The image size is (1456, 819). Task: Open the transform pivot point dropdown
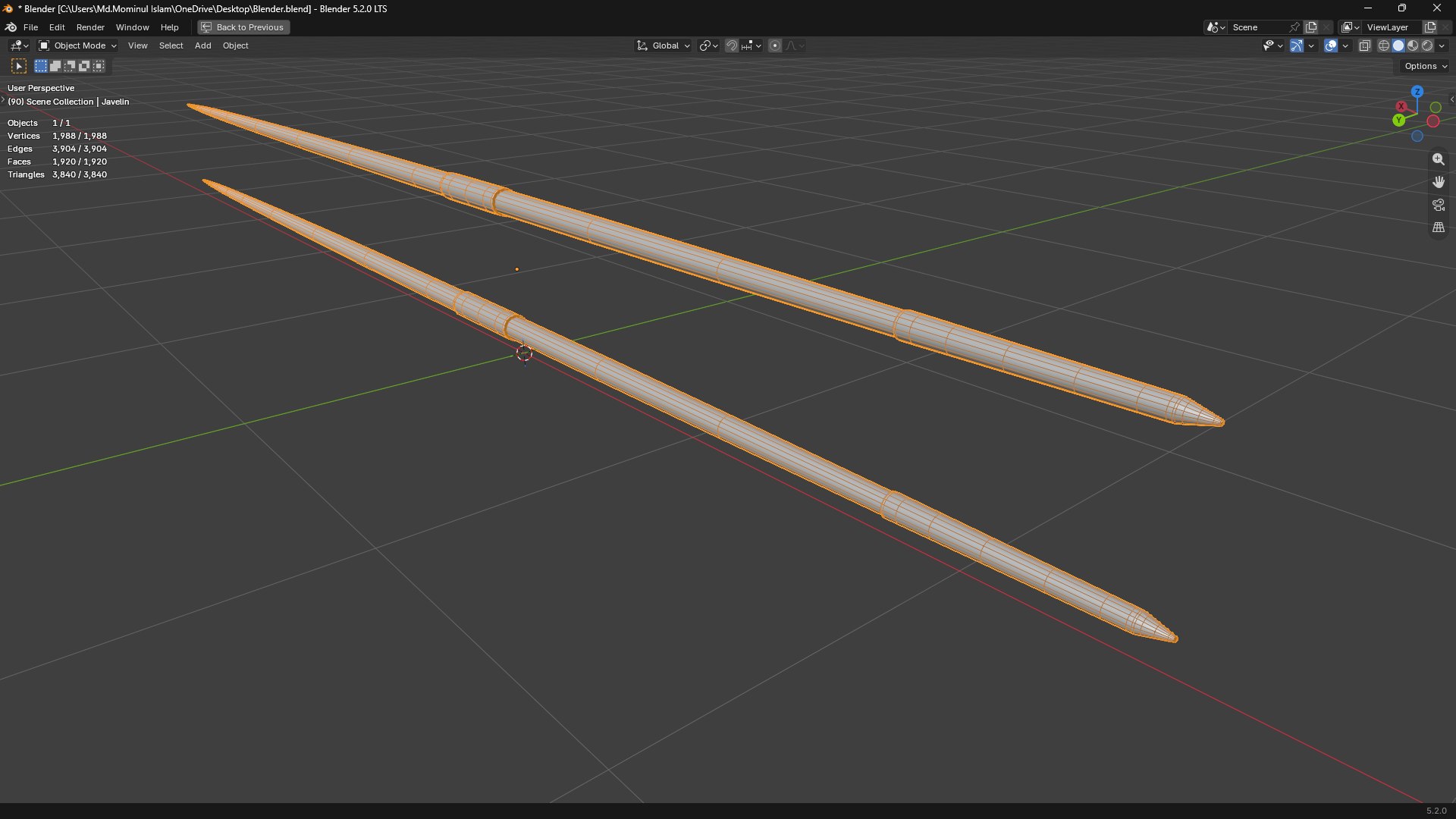click(708, 45)
